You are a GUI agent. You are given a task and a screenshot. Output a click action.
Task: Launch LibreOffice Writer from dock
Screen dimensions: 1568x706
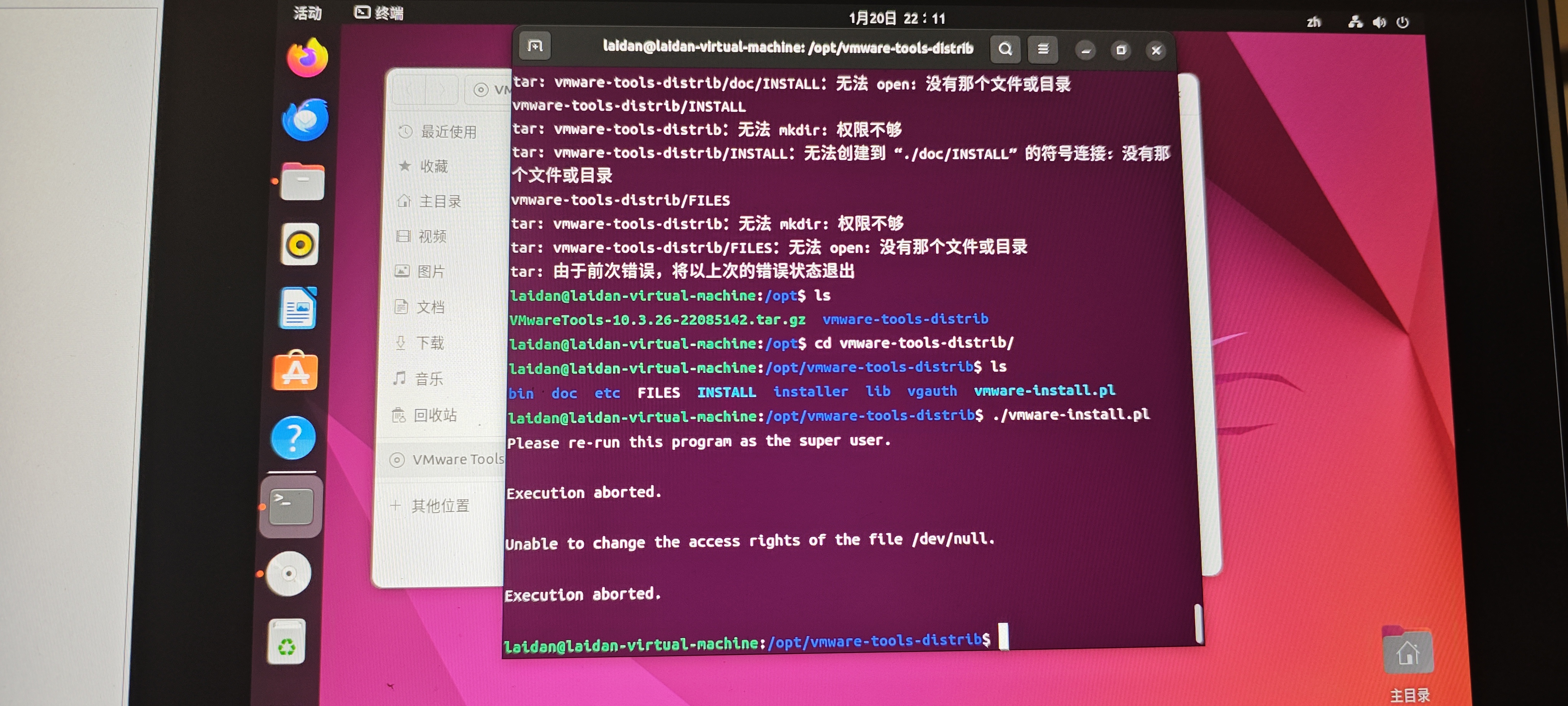298,308
